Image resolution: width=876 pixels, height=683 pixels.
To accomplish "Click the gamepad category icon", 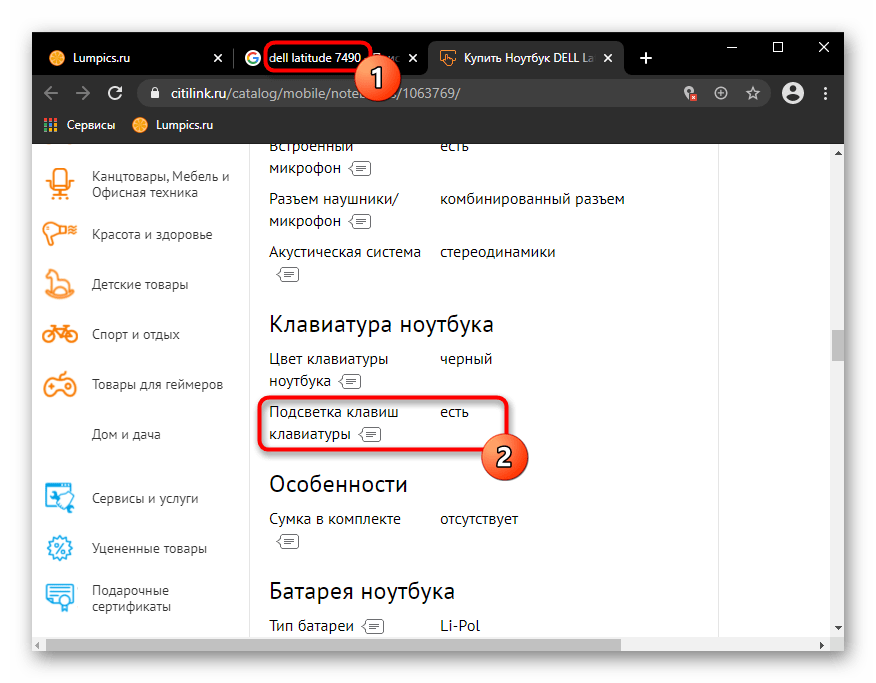I will 59,384.
